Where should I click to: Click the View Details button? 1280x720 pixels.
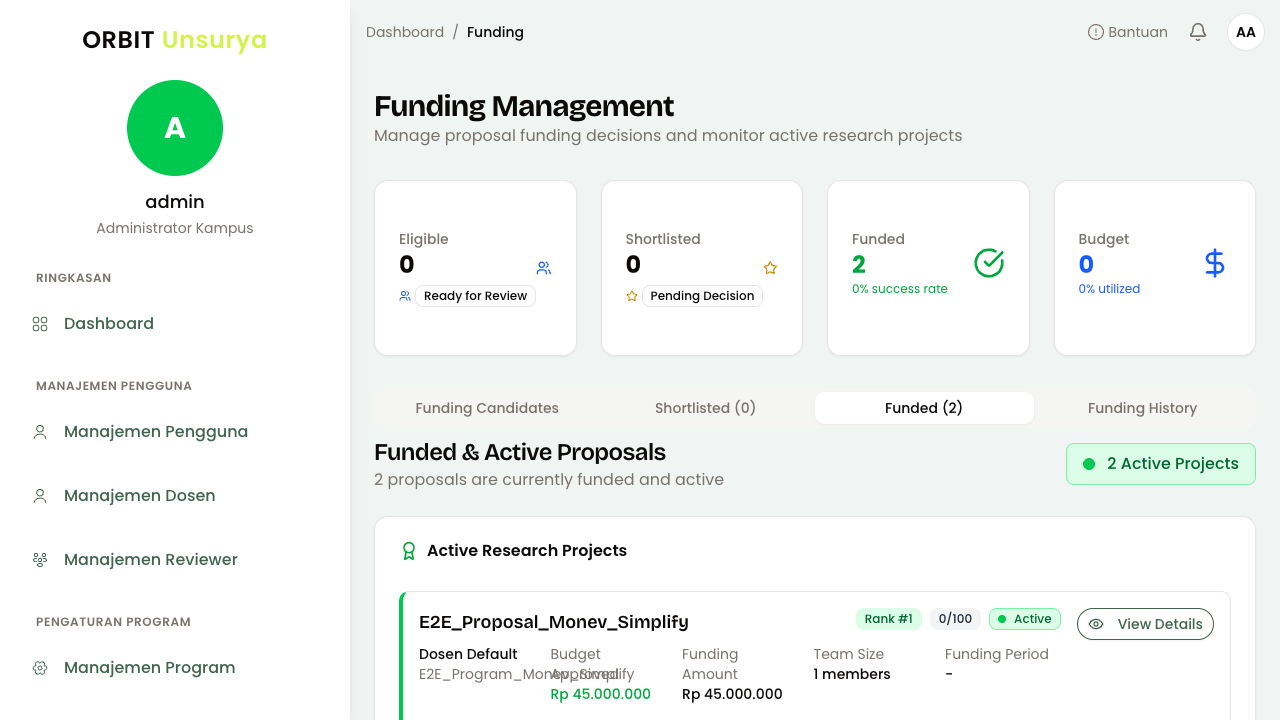pos(1145,624)
